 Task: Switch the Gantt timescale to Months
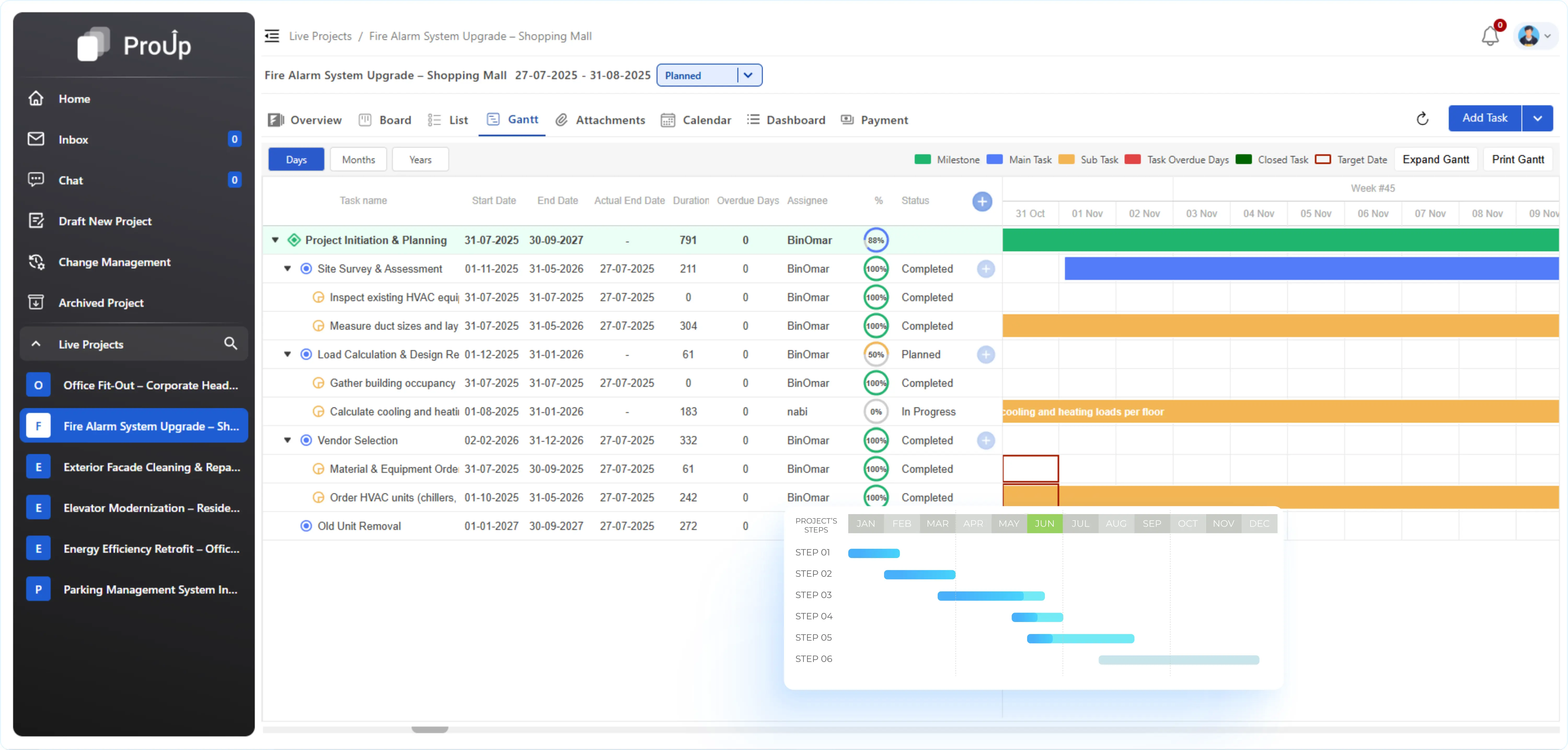click(x=358, y=159)
